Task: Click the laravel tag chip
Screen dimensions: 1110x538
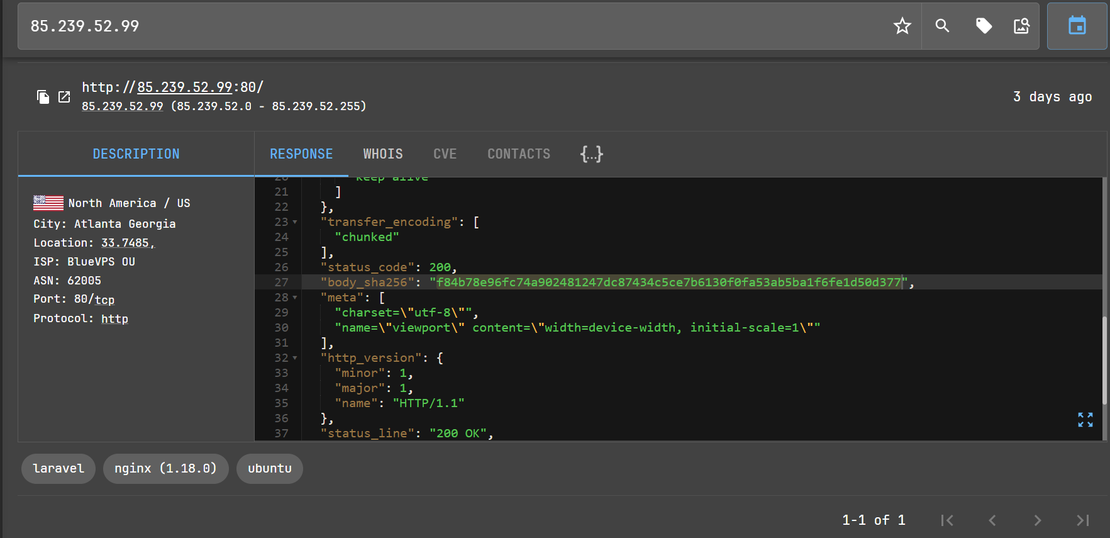Action: pyautogui.click(x=58, y=468)
